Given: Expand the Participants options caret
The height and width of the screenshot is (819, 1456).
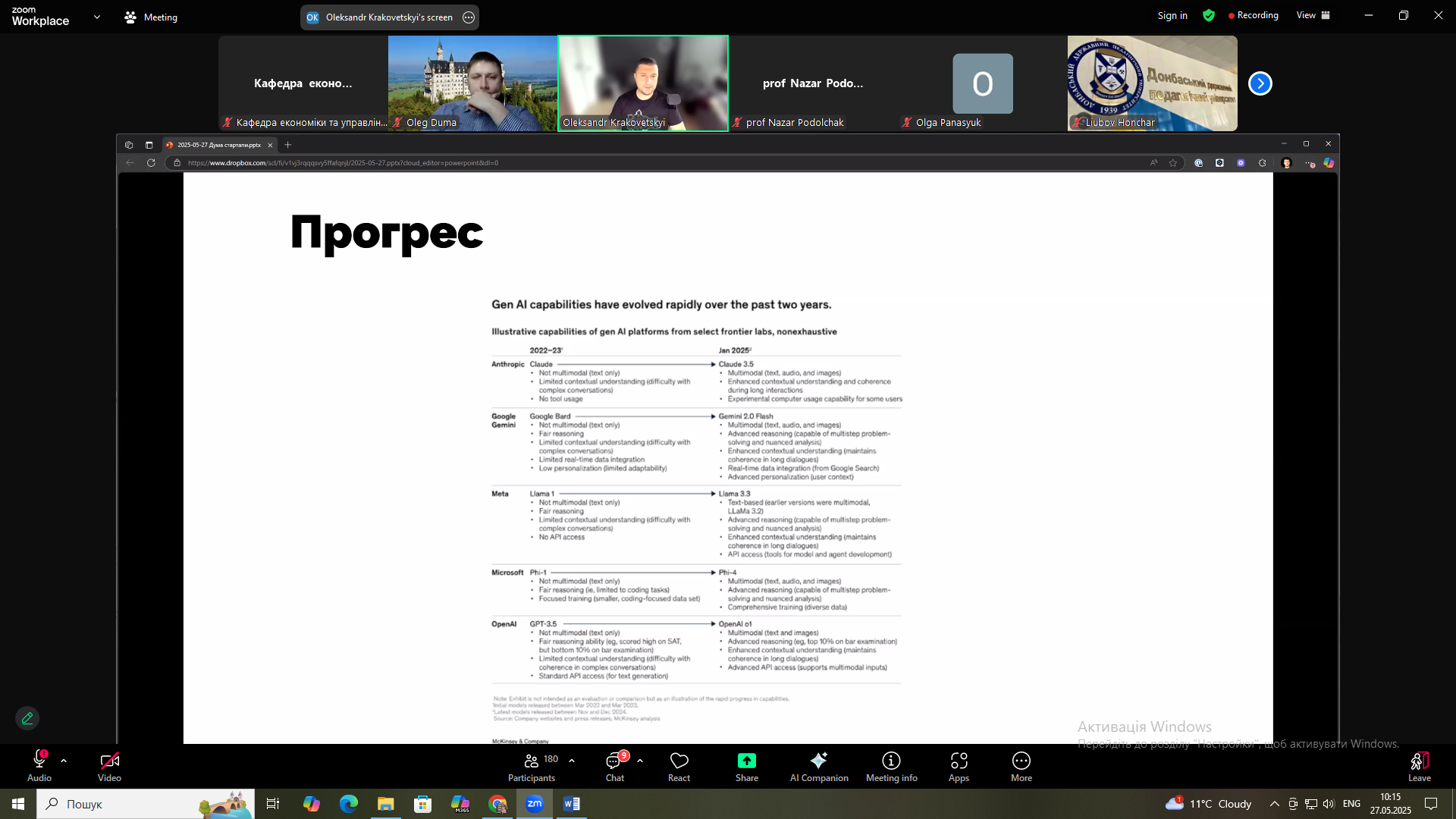Looking at the screenshot, I should (572, 761).
